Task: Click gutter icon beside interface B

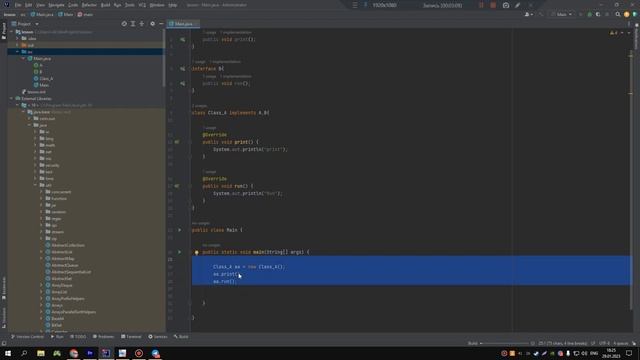Action: 182,69
